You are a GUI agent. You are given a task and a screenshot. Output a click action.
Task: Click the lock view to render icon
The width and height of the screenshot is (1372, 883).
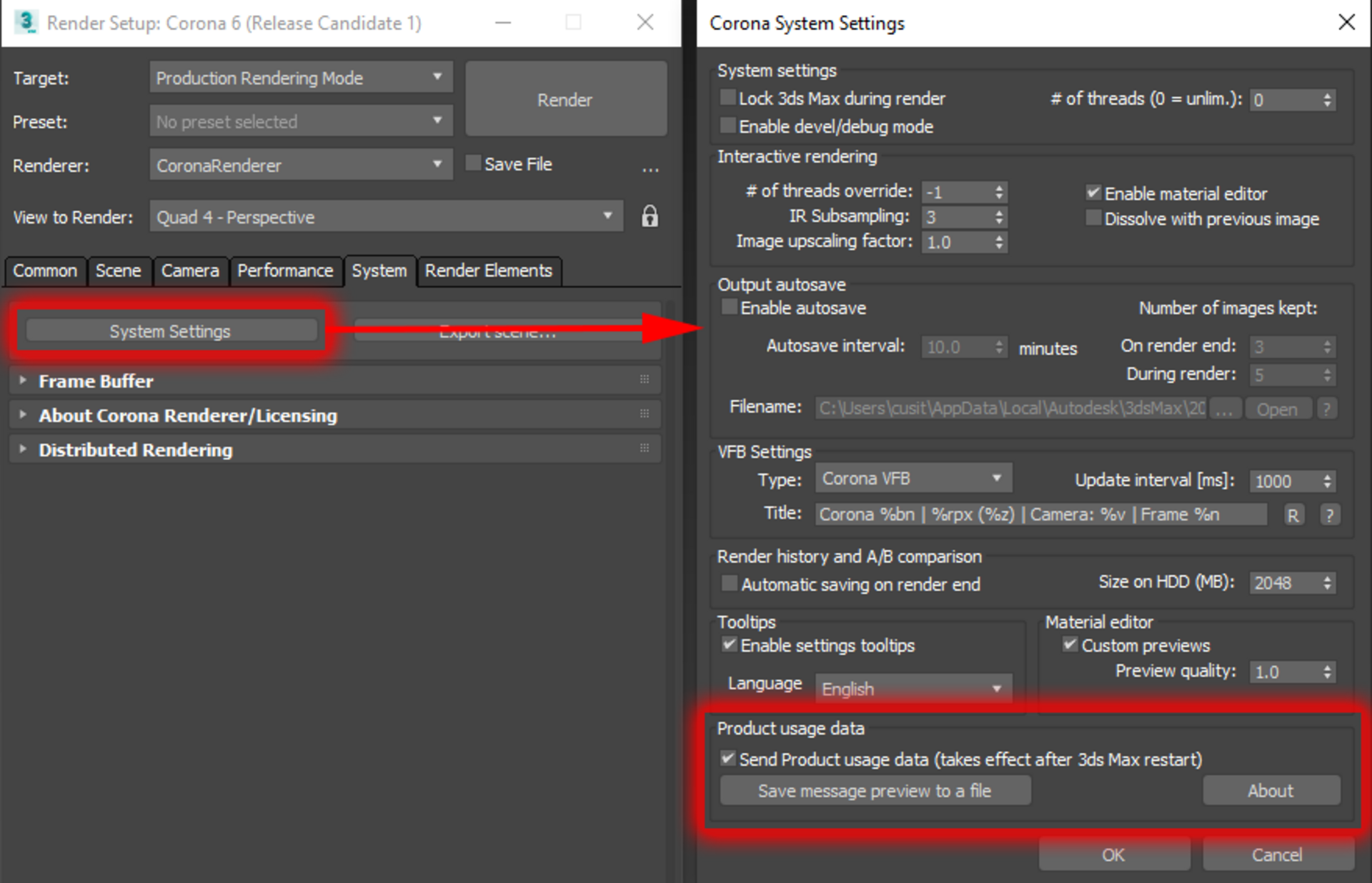pos(649,216)
